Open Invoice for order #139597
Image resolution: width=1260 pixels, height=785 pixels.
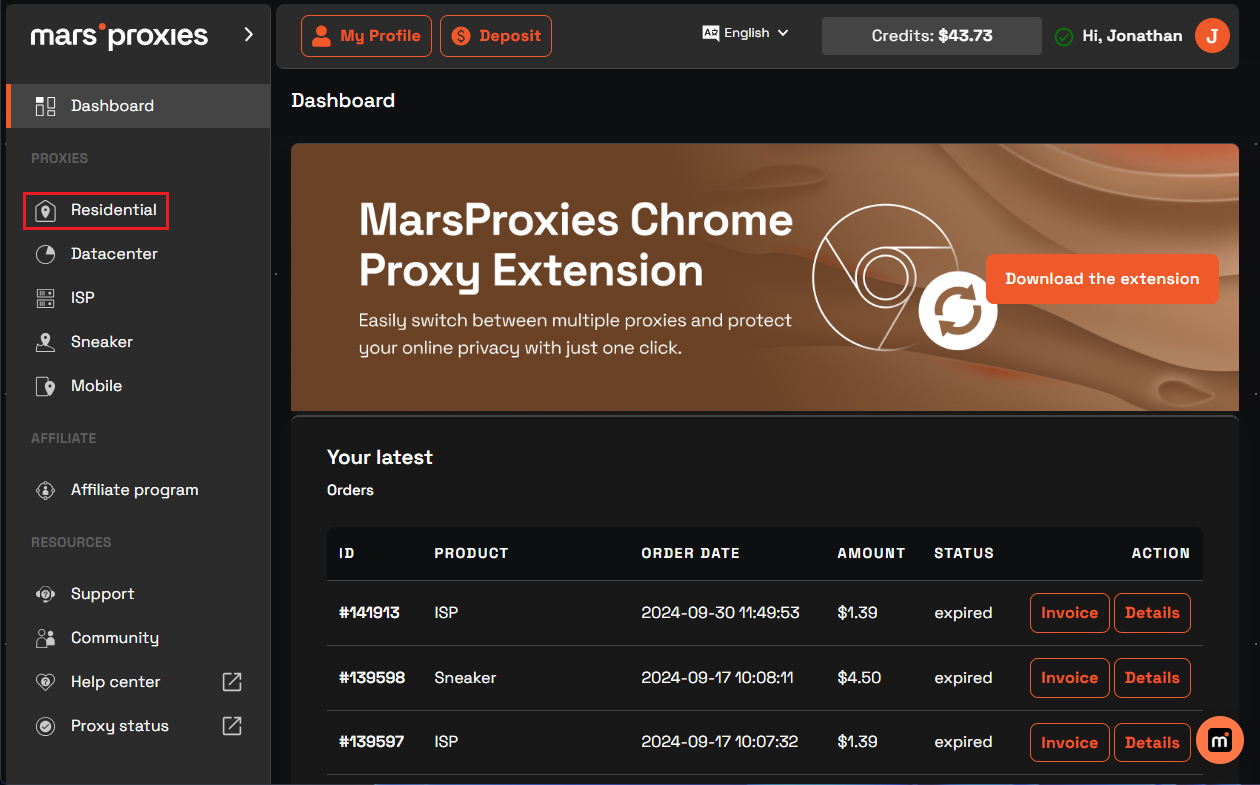pyautogui.click(x=1069, y=743)
